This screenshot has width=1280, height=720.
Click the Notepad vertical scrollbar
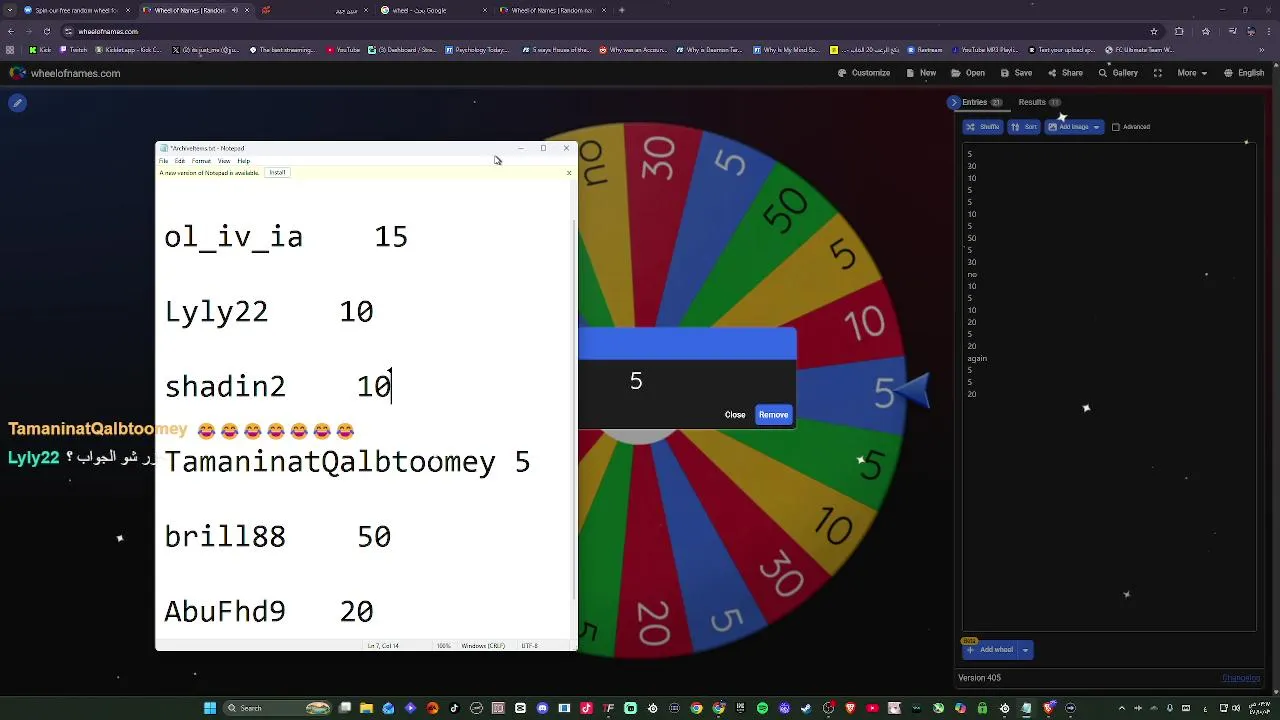(x=573, y=410)
